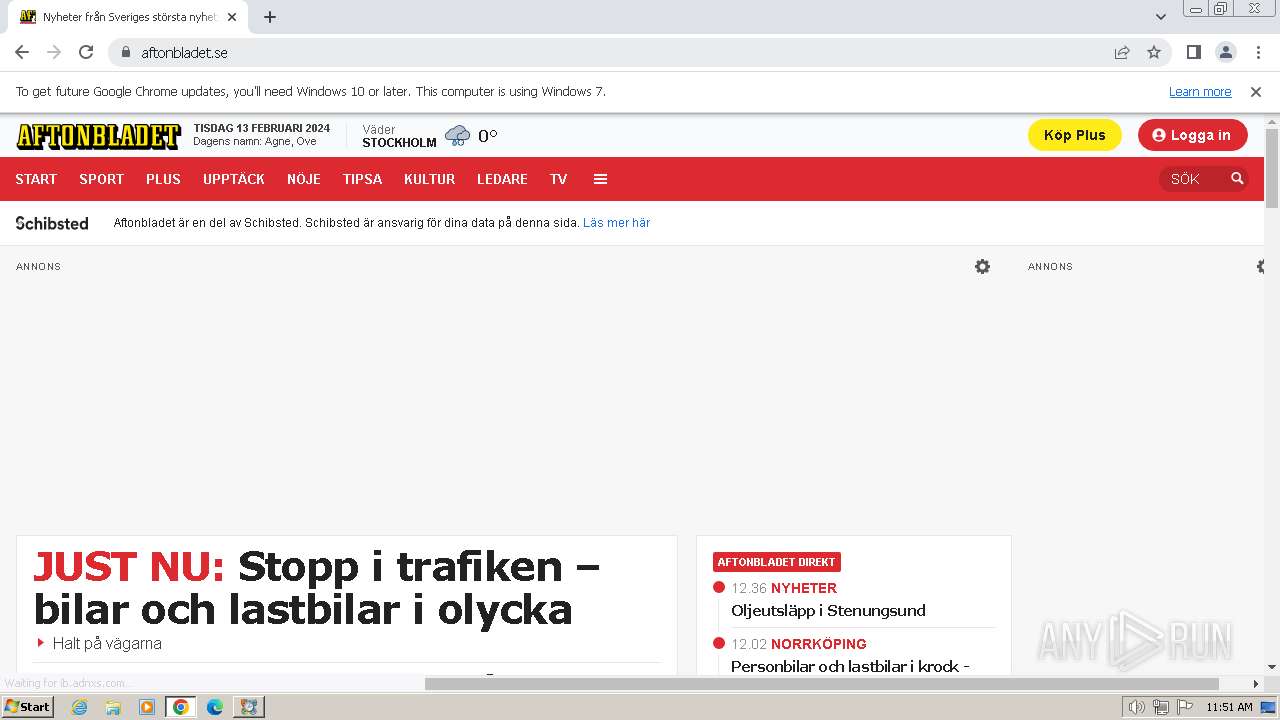Open the TV section

(x=558, y=179)
